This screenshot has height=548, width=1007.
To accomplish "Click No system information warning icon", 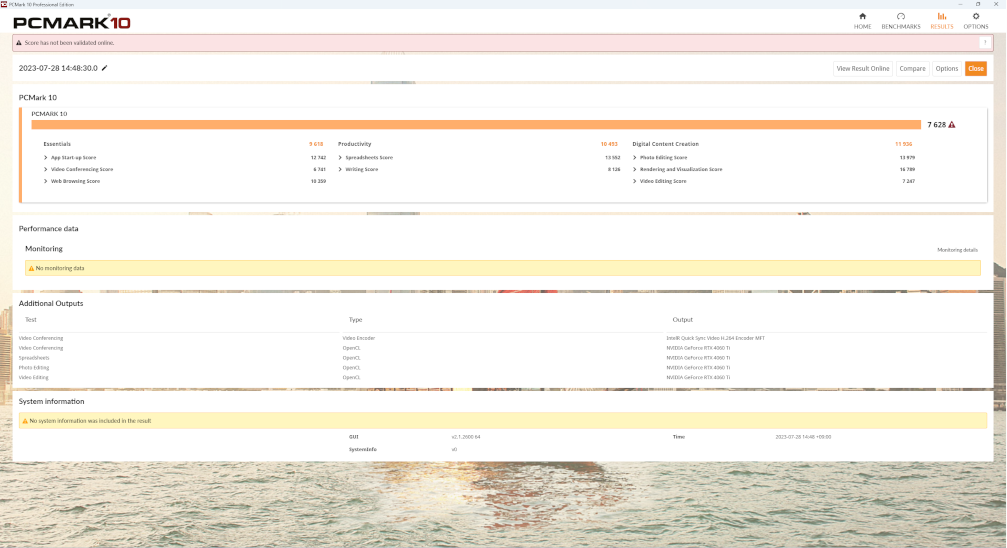I will [x=25, y=421].
